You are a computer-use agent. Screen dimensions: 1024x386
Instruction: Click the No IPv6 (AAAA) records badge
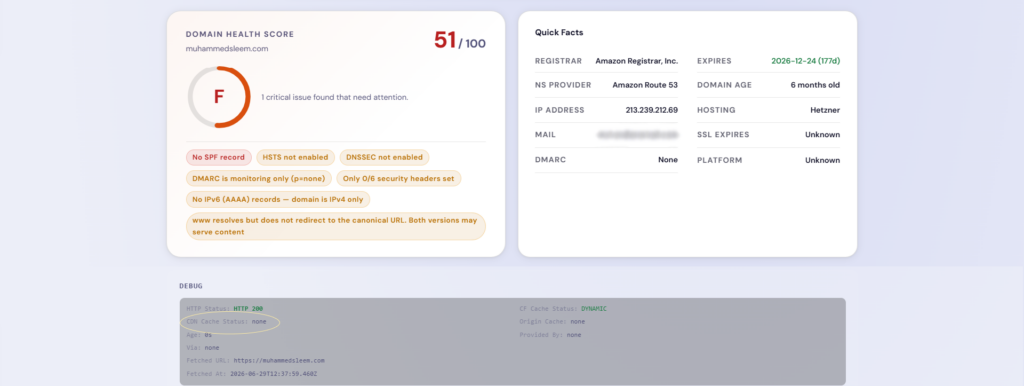278,199
